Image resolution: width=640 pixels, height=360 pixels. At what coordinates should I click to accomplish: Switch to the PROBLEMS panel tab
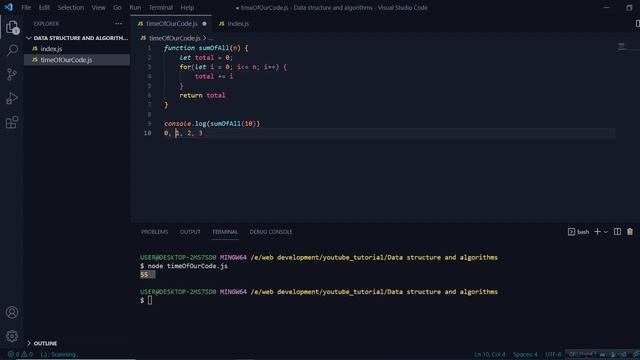tap(154, 232)
